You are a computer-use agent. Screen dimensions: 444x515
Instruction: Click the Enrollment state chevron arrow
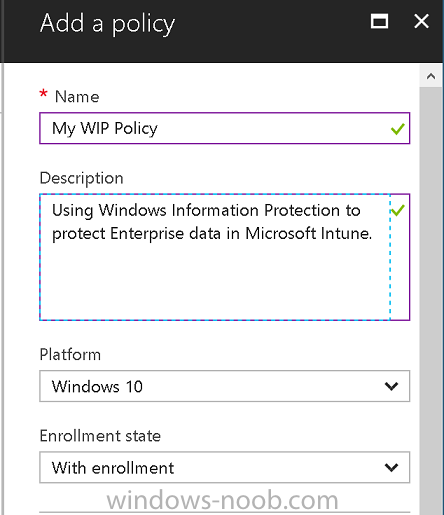[x=391, y=467]
